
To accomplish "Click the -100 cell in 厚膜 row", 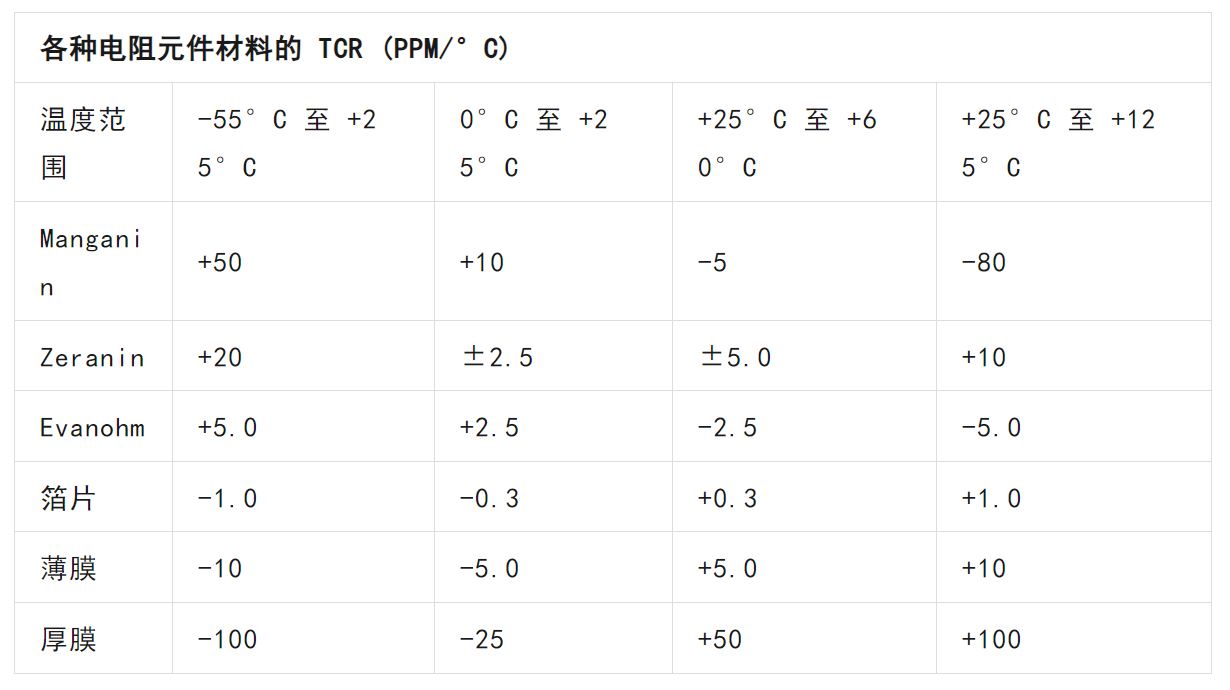I will point(227,639).
